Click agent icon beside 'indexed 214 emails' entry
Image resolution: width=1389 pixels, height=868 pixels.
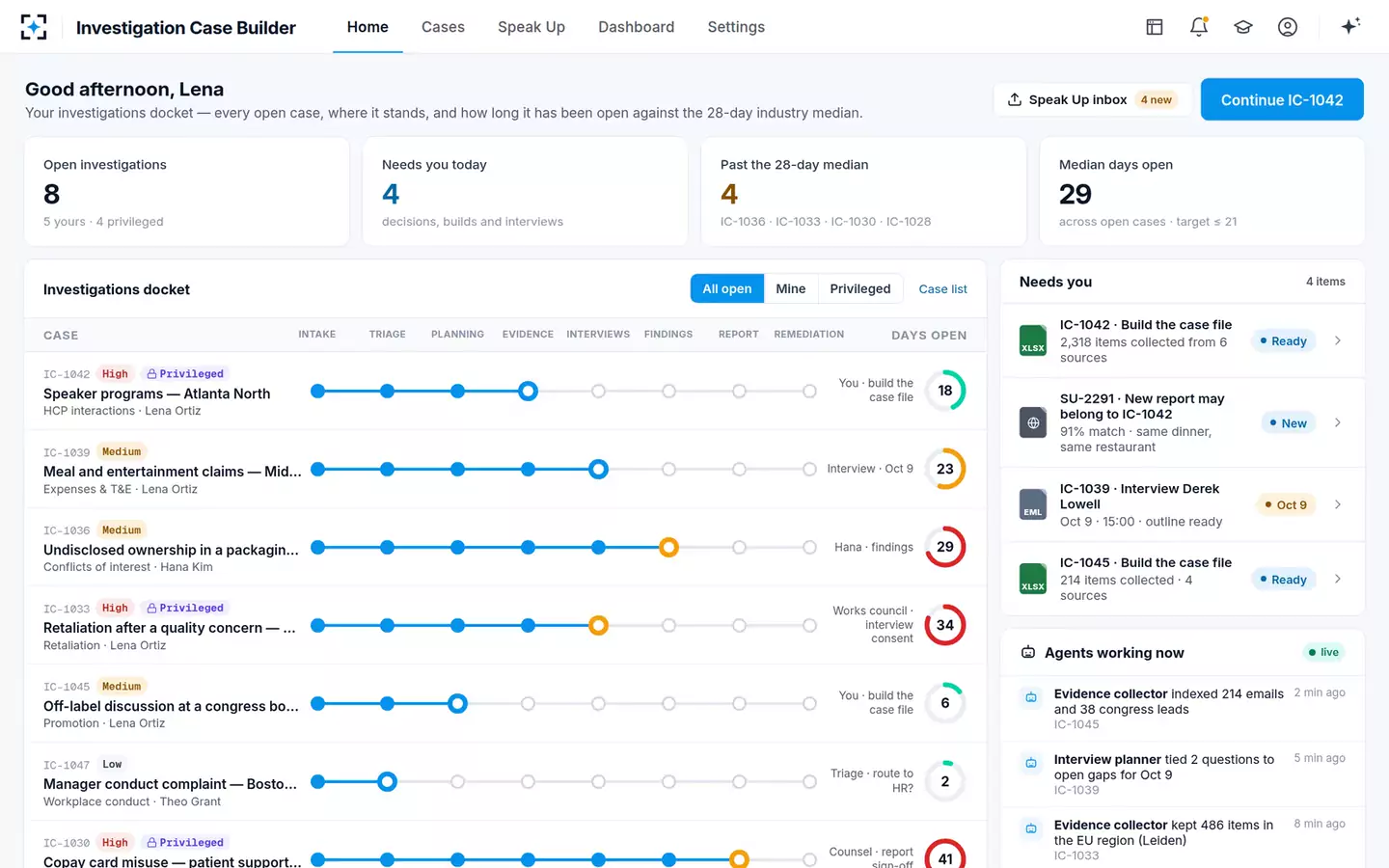(1031, 697)
